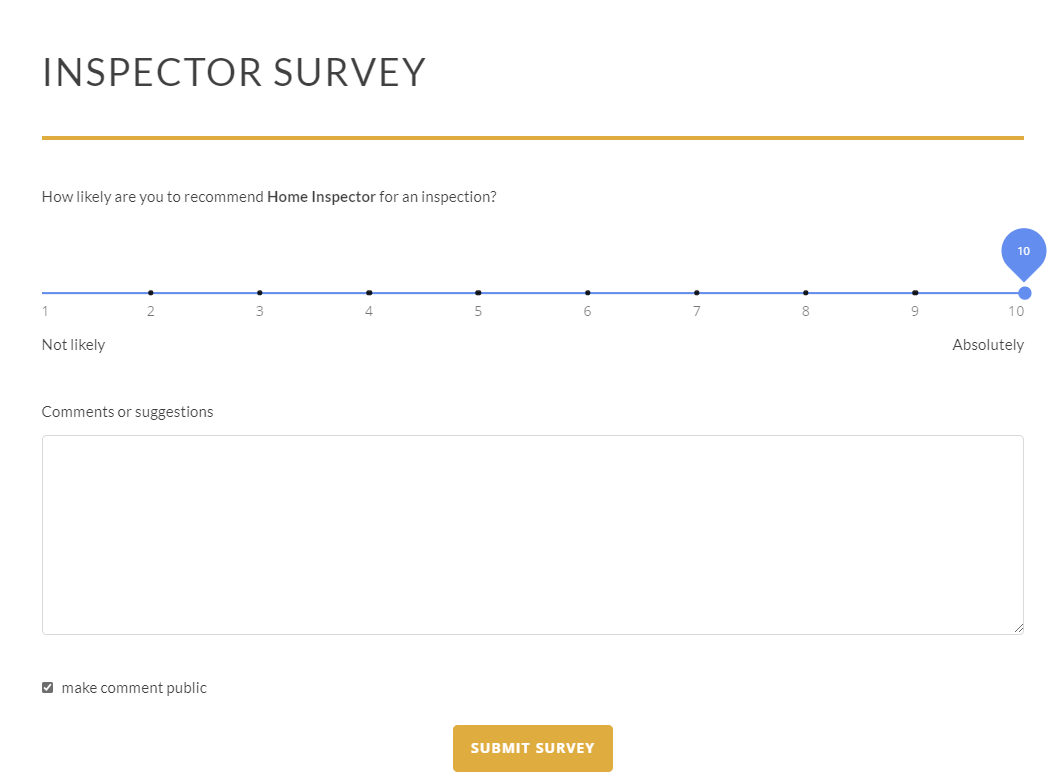
Task: Click the 'make comment public' label
Action: click(x=134, y=688)
